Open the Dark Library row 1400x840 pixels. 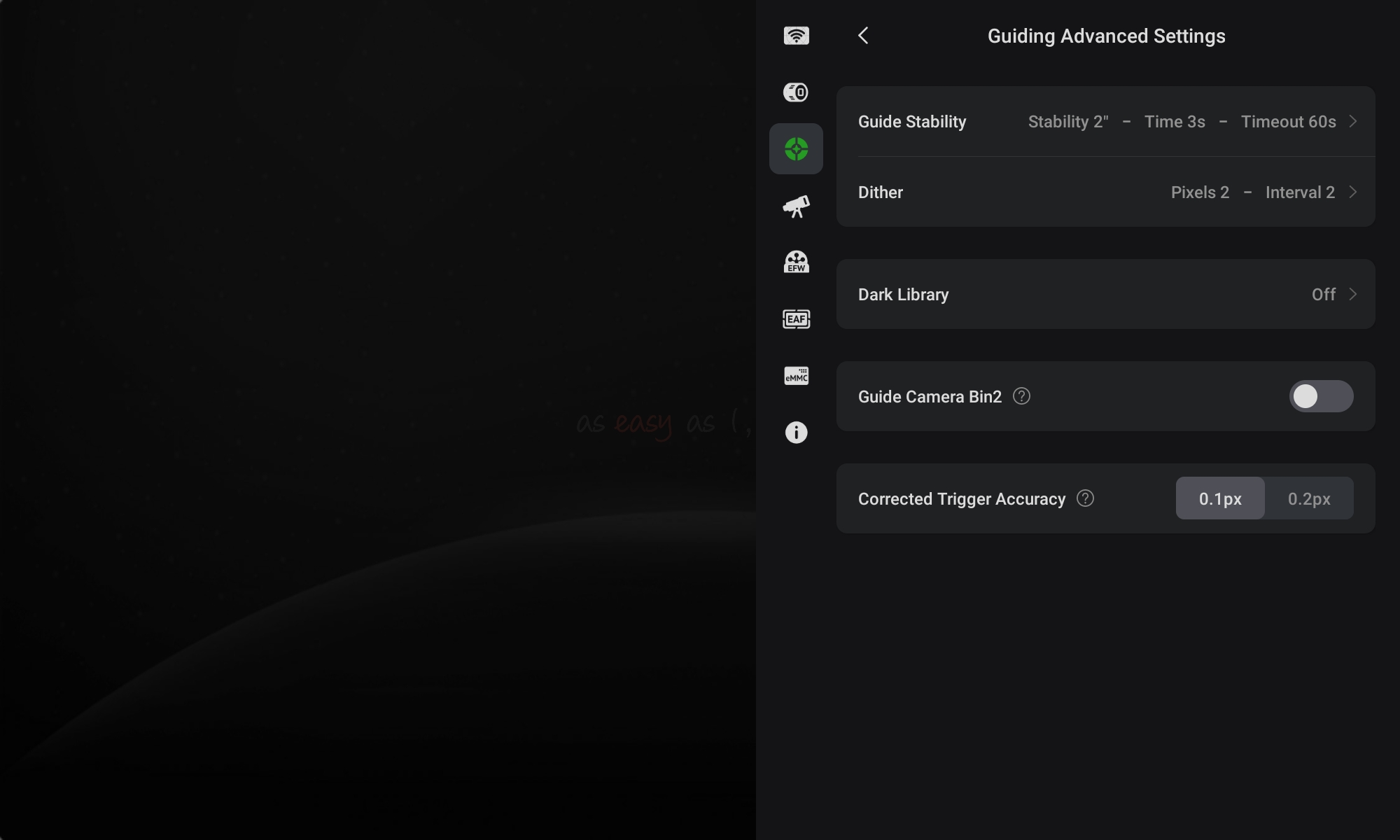pyautogui.click(x=1105, y=294)
